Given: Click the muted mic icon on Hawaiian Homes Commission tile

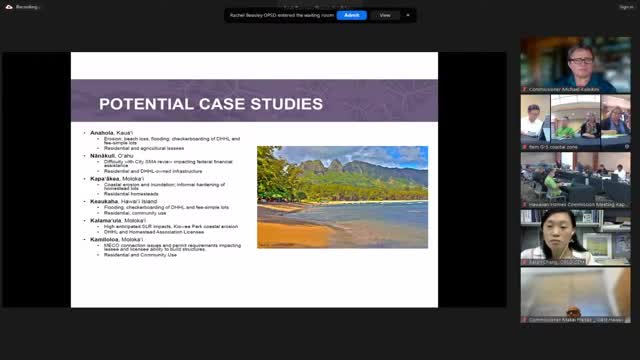Looking at the screenshot, I should [x=525, y=204].
